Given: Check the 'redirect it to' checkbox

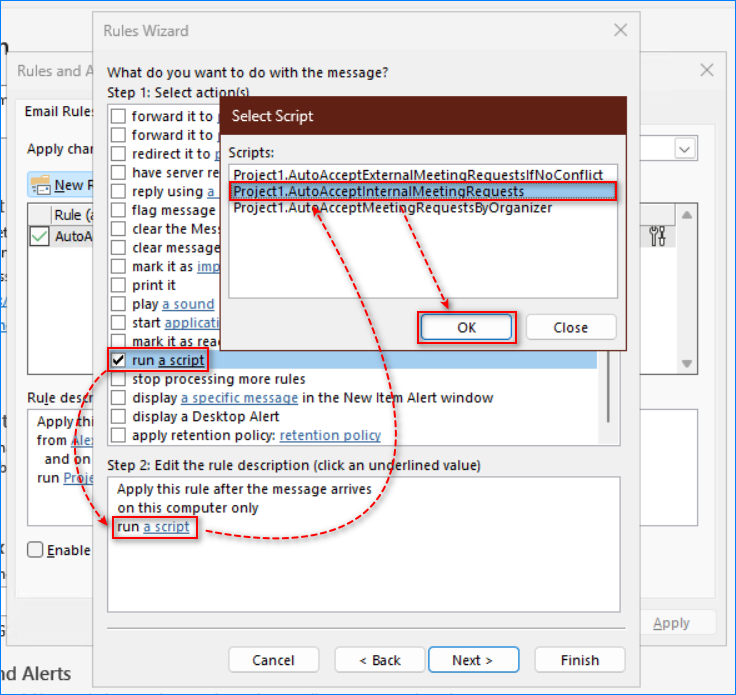Looking at the screenshot, I should (118, 153).
